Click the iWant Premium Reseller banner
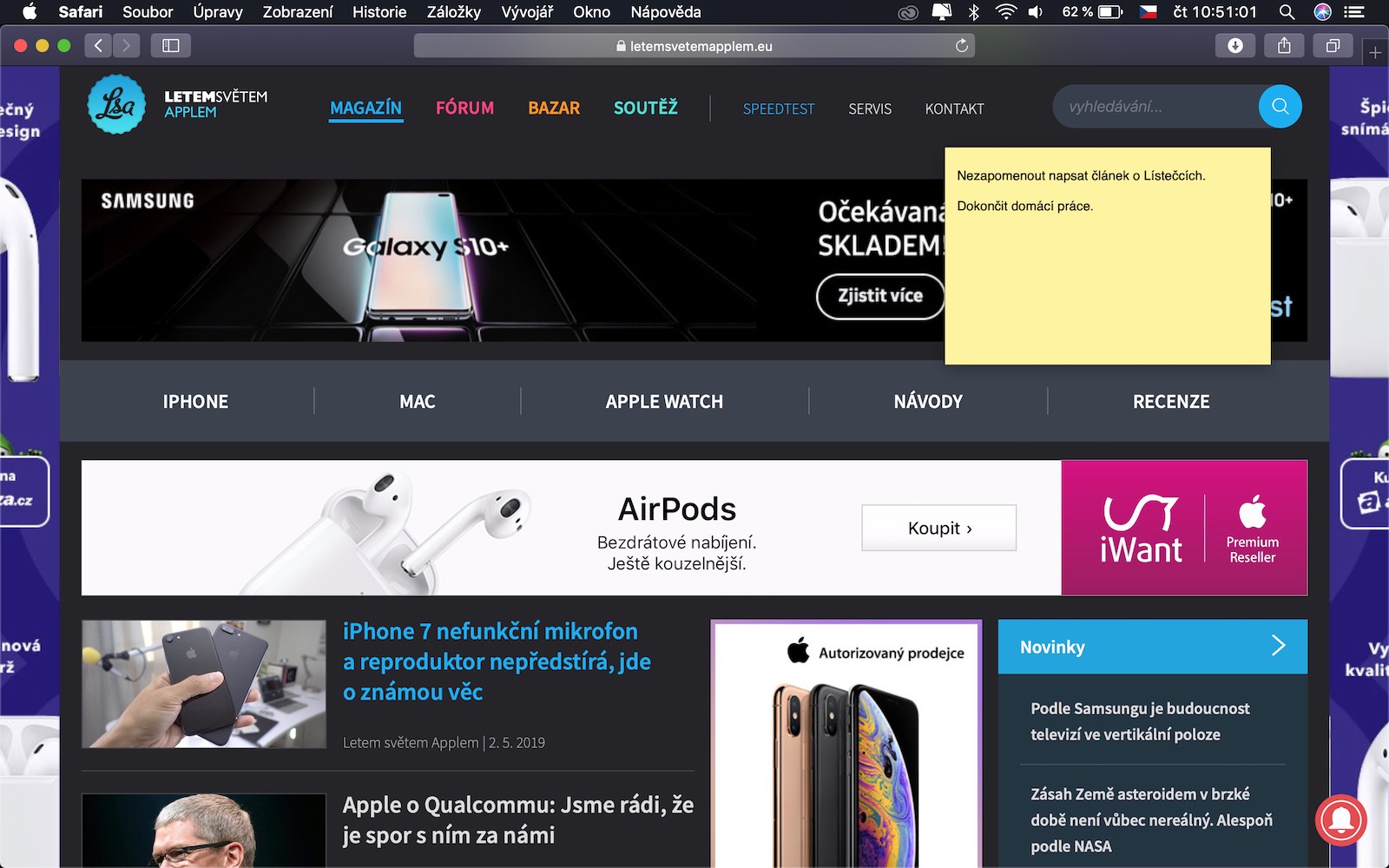Viewport: 1389px width, 868px height. (1184, 528)
